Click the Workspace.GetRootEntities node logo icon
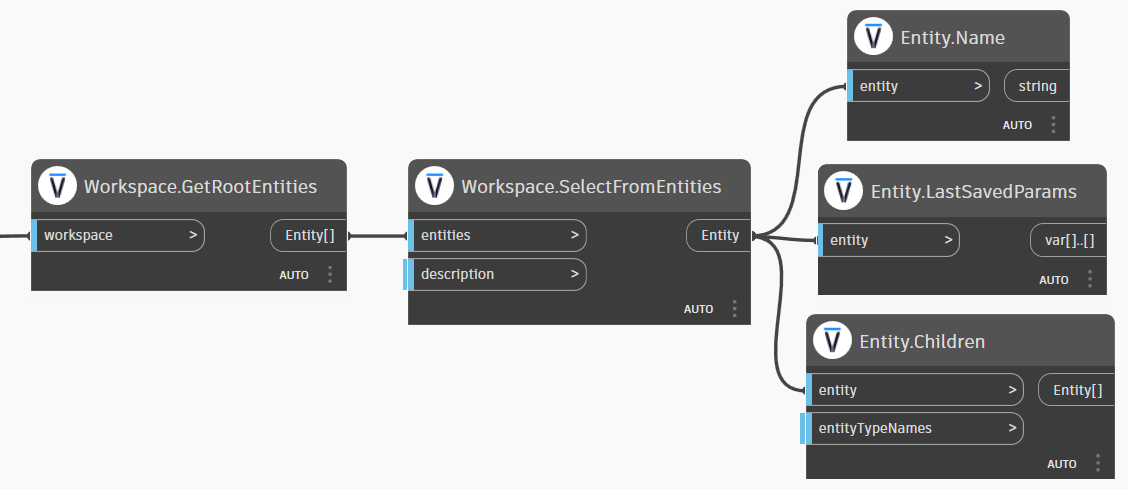This screenshot has height=489, width=1128. coord(57,186)
